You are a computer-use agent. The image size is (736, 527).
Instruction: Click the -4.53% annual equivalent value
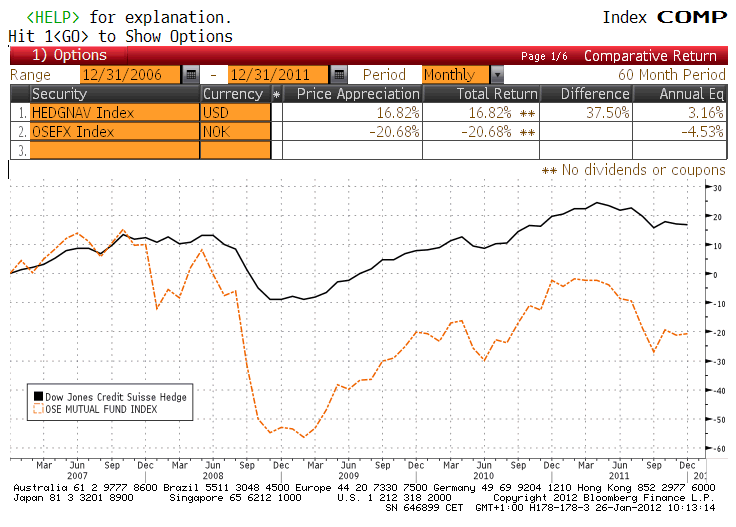[702, 131]
